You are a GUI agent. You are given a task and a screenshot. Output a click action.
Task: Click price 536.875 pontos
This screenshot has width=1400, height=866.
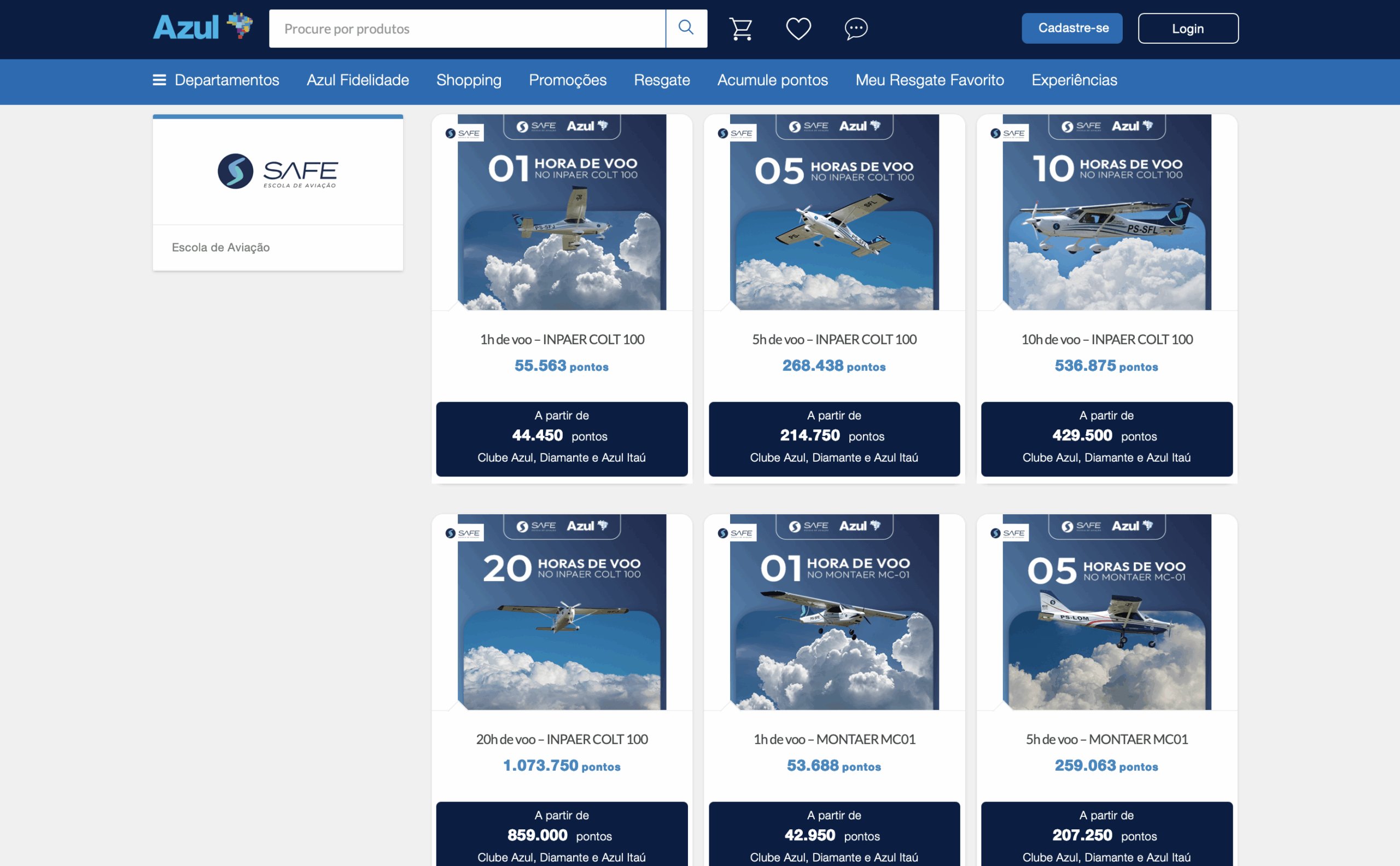[1107, 365]
